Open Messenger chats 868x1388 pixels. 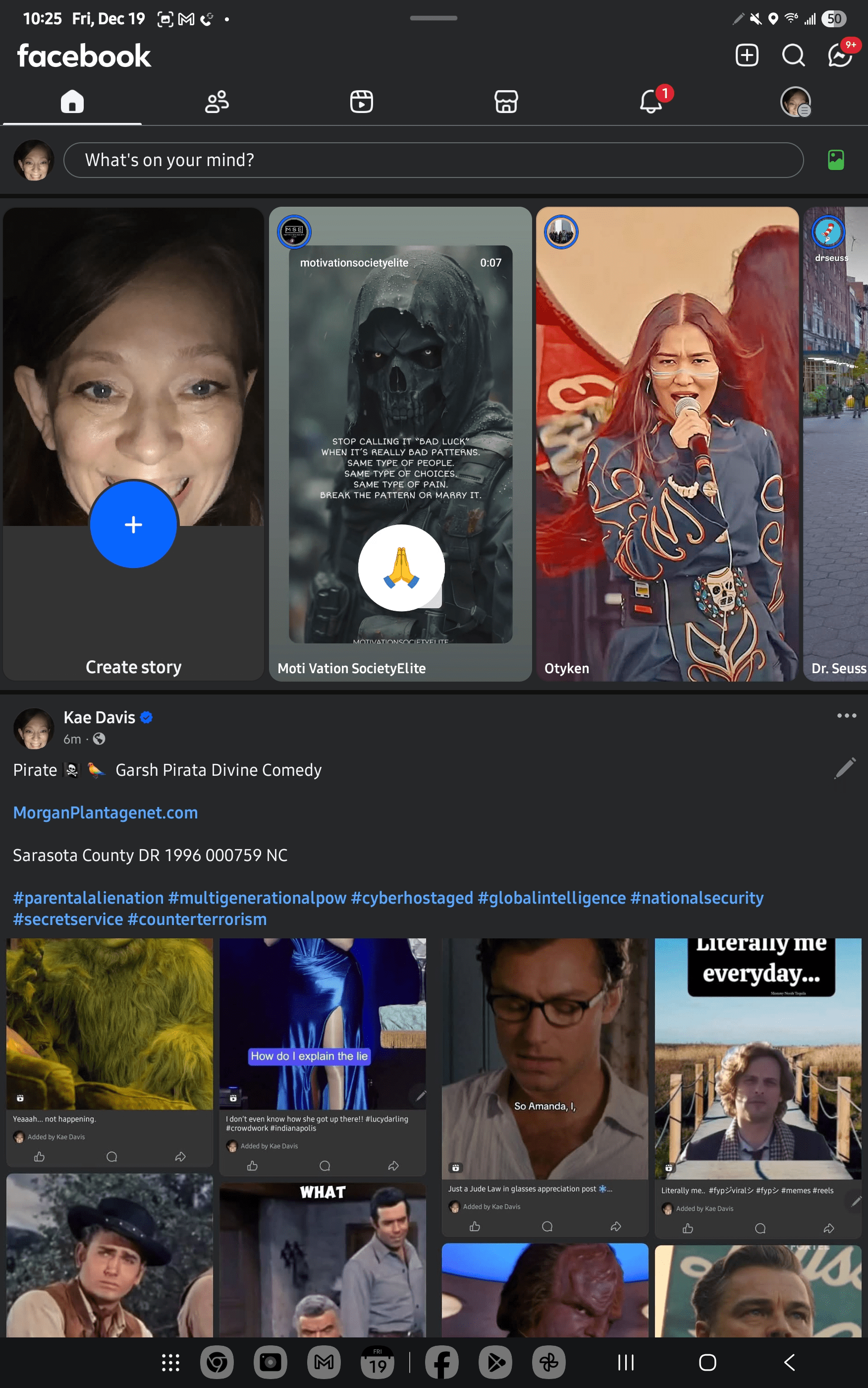point(839,56)
